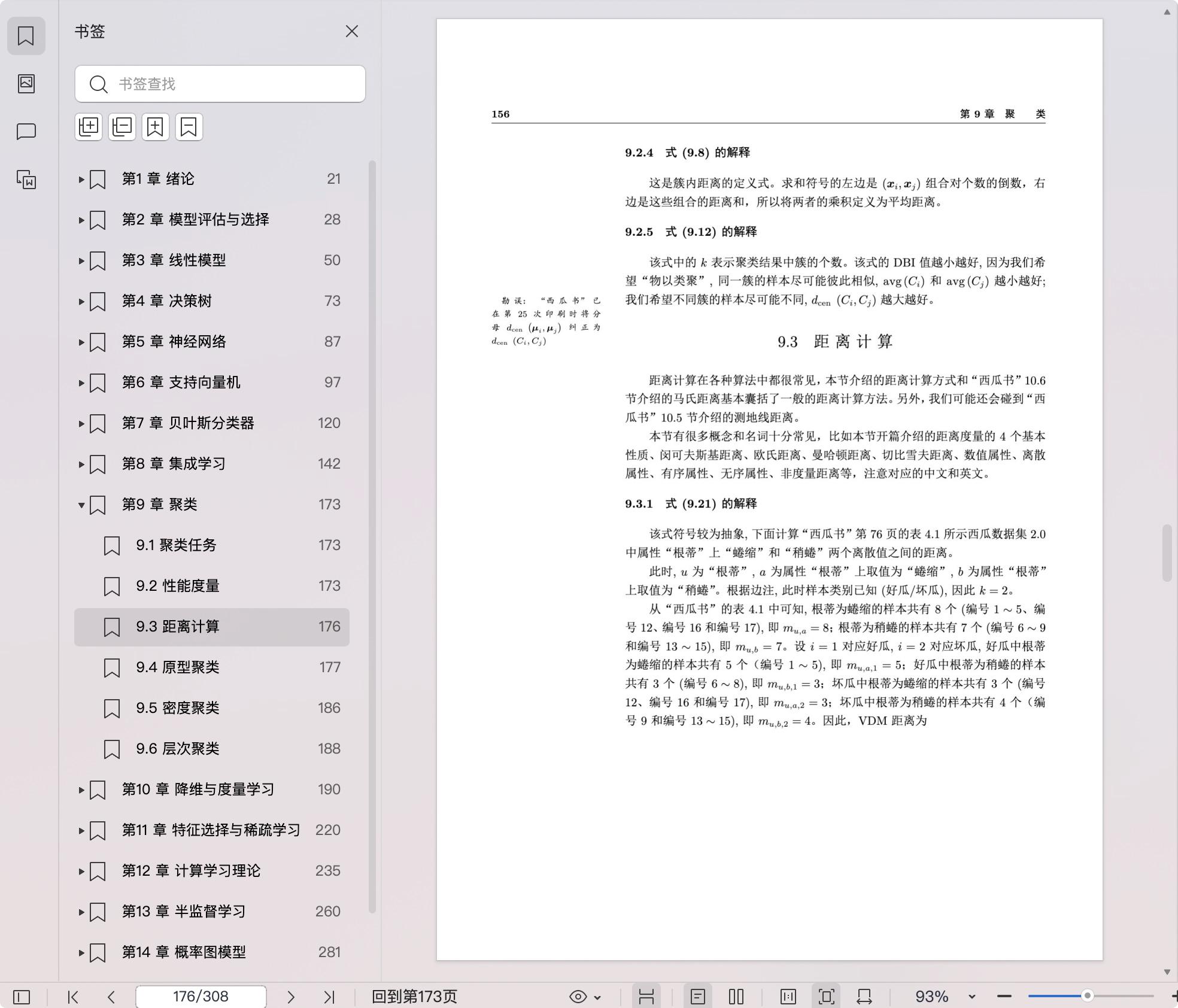Expand the 第5 章 神经网络 bookmark
Image resolution: width=1178 pixels, height=1008 pixels.
[x=81, y=342]
